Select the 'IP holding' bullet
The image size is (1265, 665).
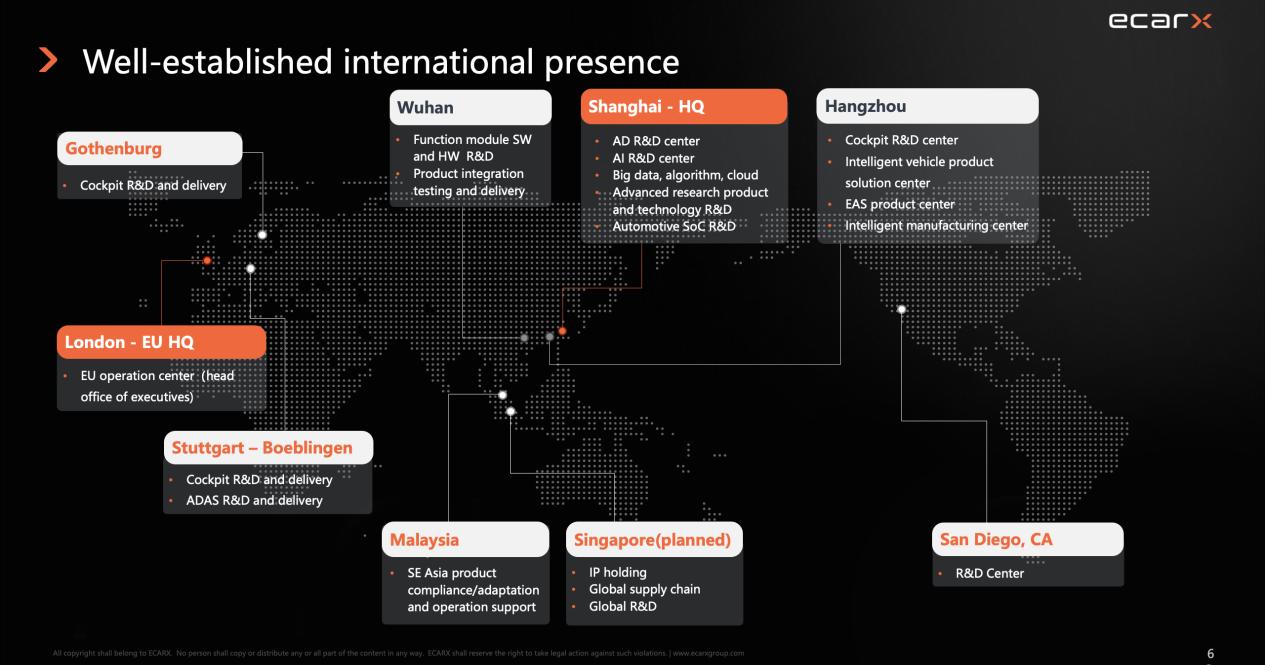(x=617, y=572)
